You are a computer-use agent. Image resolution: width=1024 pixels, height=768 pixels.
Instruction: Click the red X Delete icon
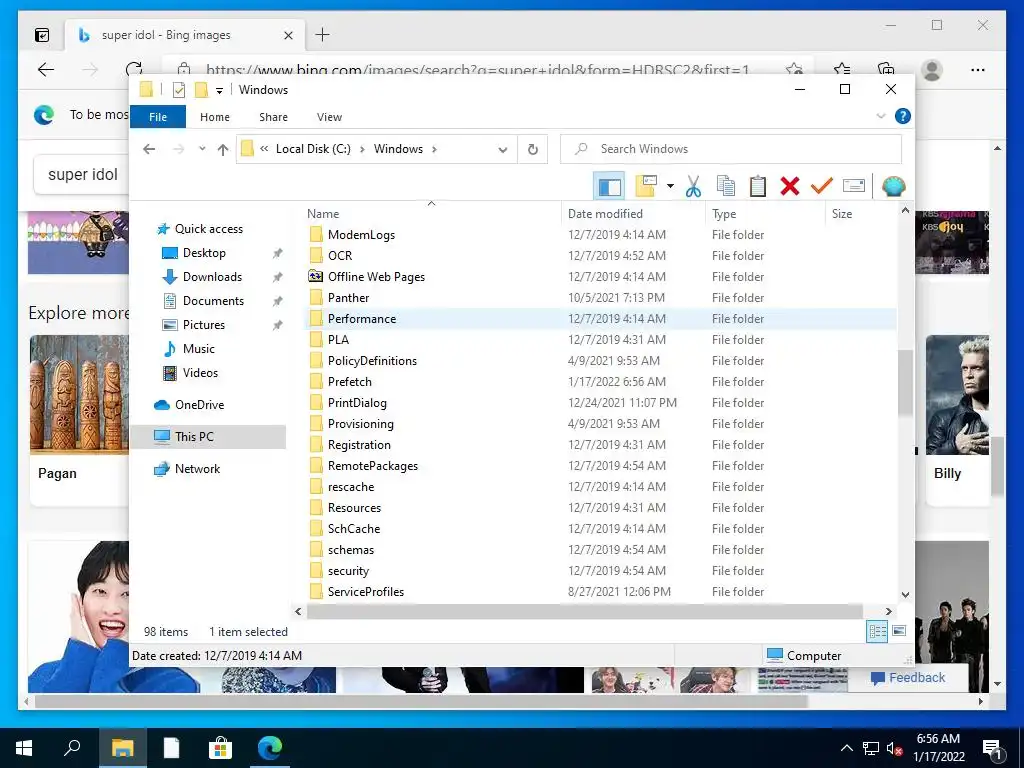[x=790, y=187]
